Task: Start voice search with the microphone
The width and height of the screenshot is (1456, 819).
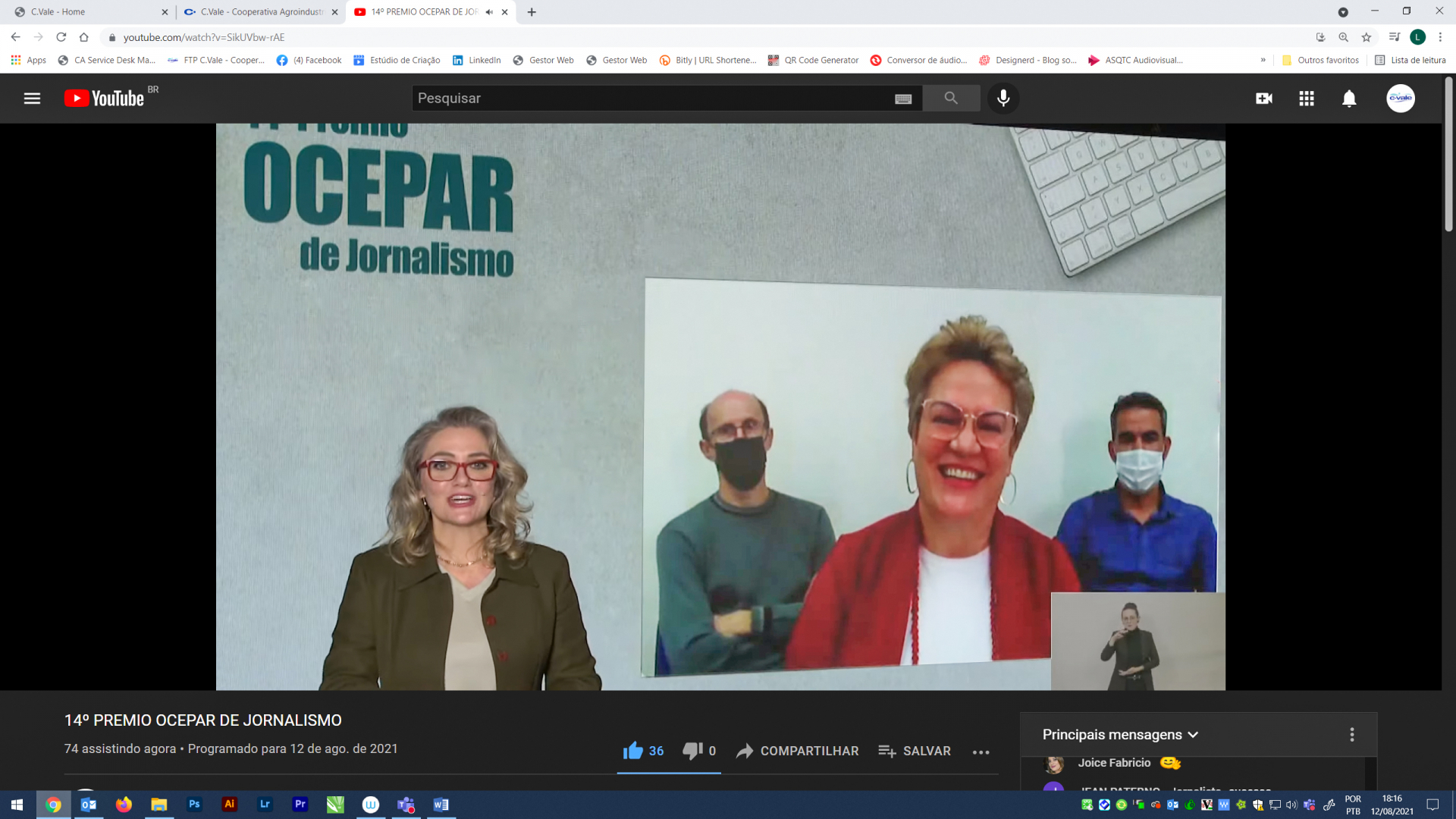Action: [x=1003, y=98]
